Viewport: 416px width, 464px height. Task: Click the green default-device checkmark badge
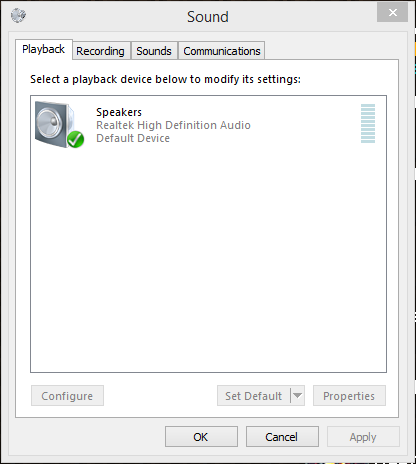(x=75, y=139)
